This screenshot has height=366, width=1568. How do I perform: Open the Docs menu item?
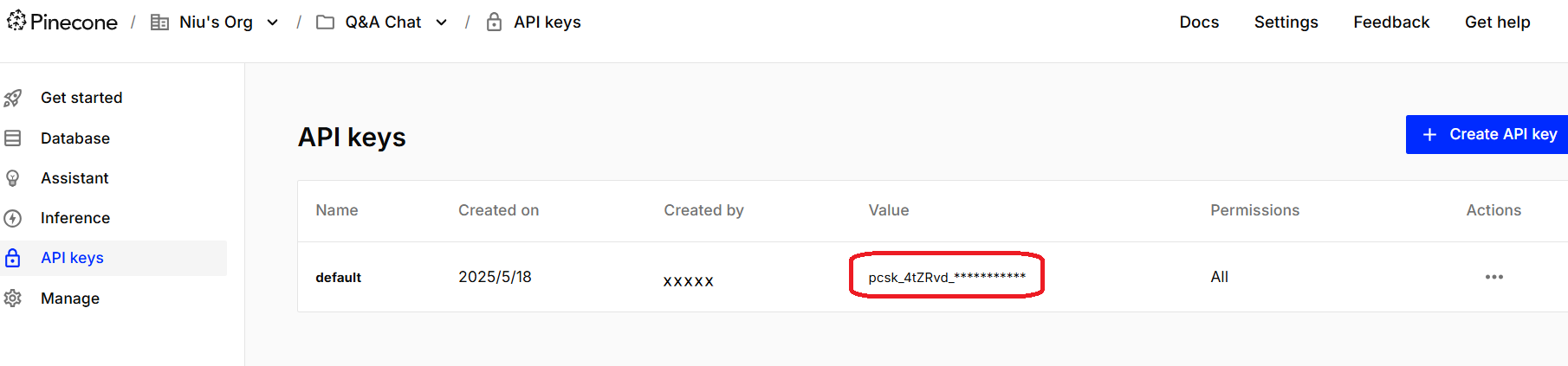[1199, 22]
